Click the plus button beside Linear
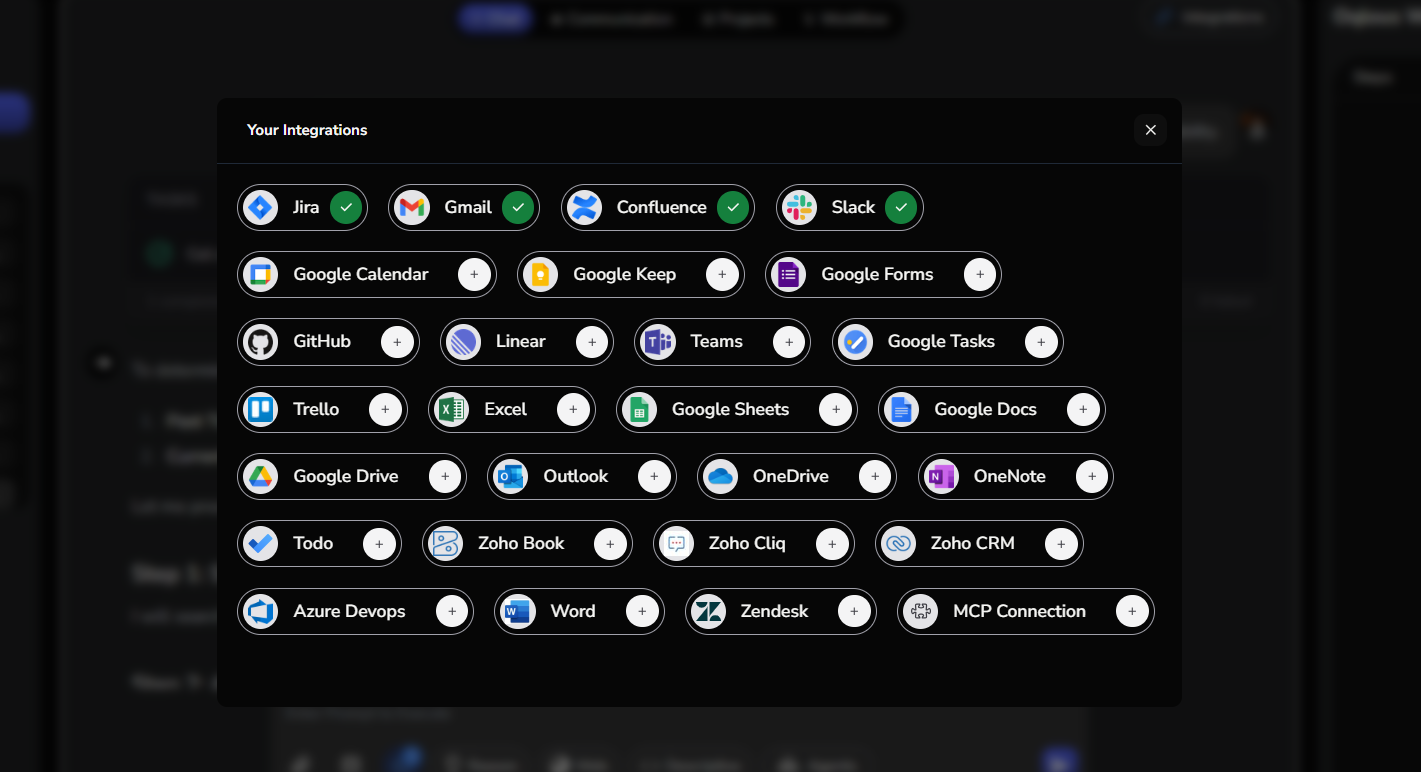The image size is (1421, 772). tap(592, 342)
